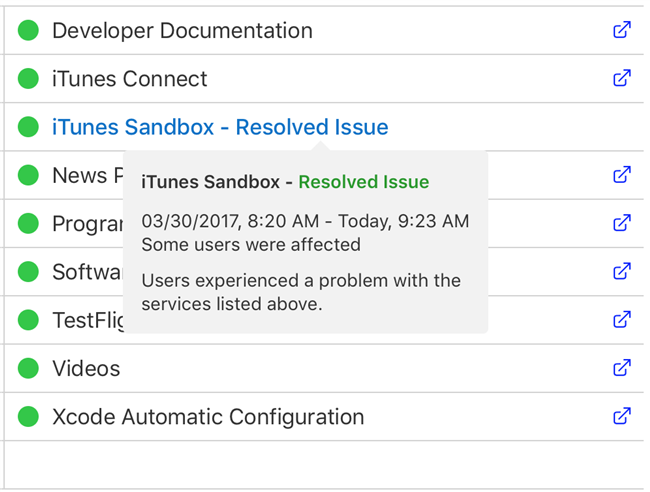Image resolution: width=650 pixels, height=492 pixels.
Task: Select the iTunes Connect row label
Action: point(129,79)
